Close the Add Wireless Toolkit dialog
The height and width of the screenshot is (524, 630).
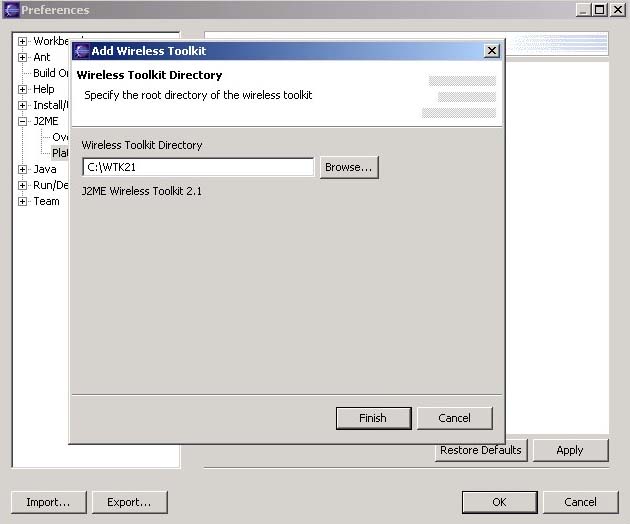point(492,51)
